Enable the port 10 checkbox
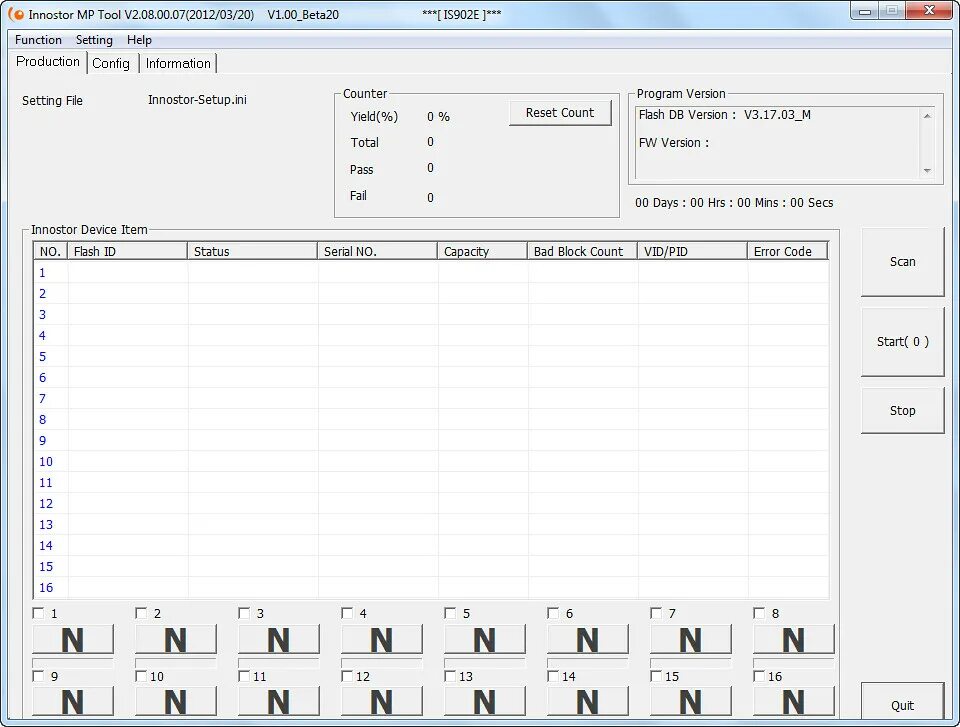This screenshot has width=960, height=727. pyautogui.click(x=141, y=676)
